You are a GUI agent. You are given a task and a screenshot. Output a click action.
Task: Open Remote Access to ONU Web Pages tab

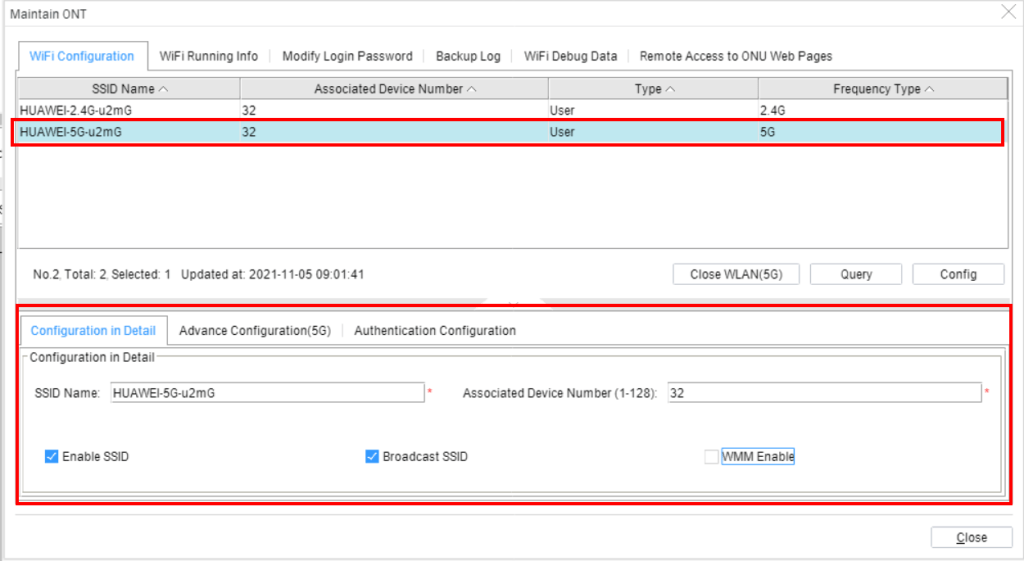pos(735,56)
